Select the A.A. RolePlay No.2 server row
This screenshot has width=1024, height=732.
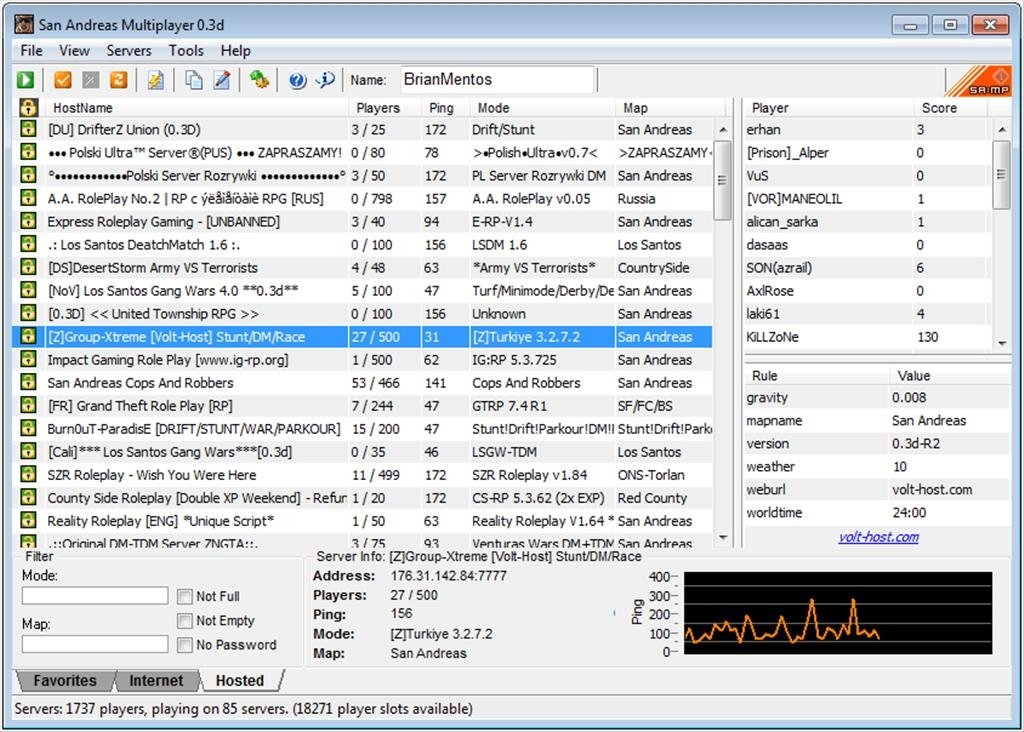click(362, 199)
